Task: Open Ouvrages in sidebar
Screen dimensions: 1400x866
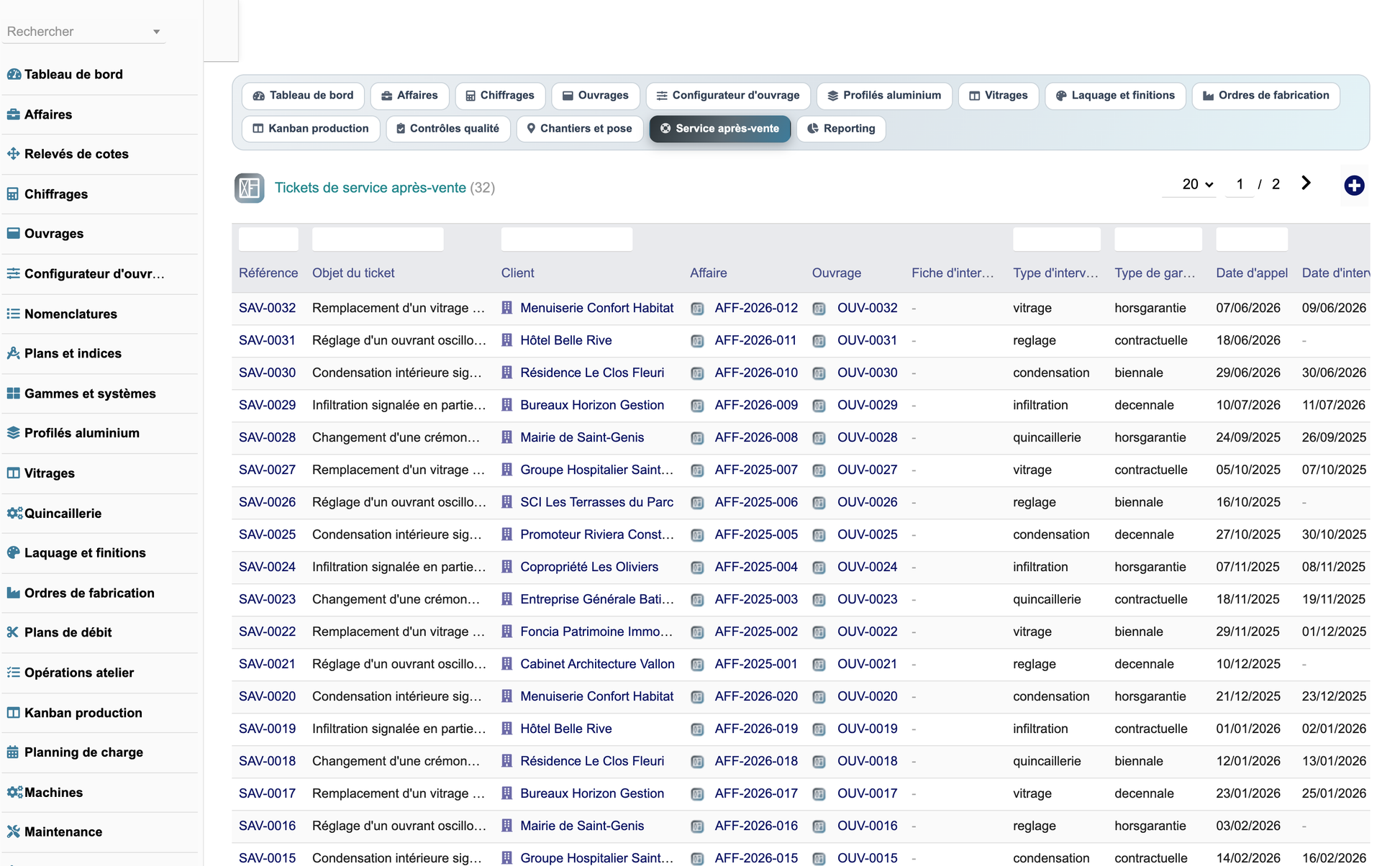Action: point(54,234)
